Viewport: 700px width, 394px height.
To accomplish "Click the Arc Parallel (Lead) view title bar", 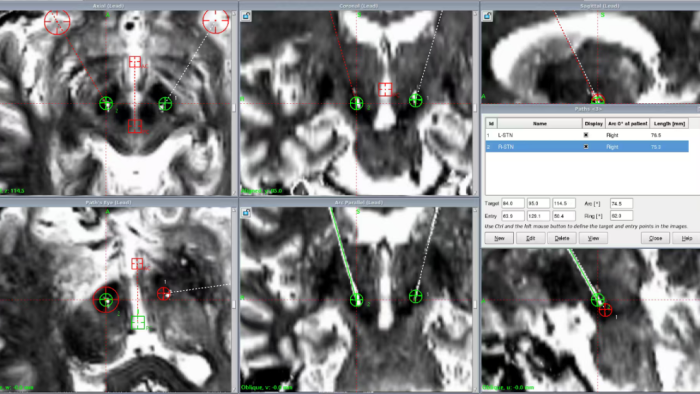I will pyautogui.click(x=359, y=203).
